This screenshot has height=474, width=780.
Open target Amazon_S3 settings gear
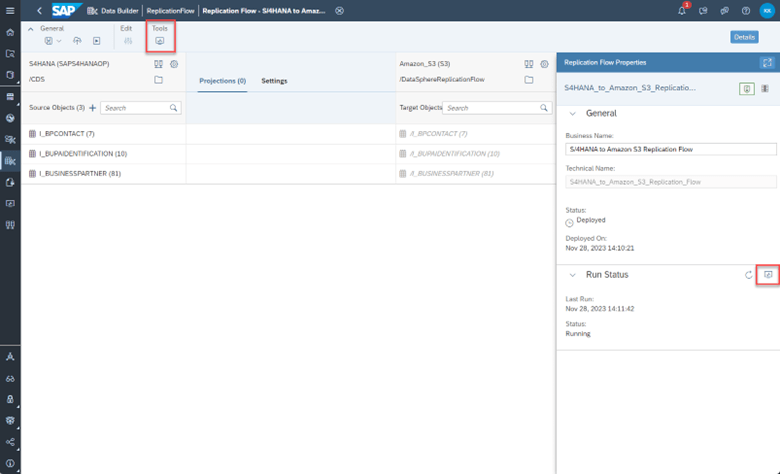point(544,64)
